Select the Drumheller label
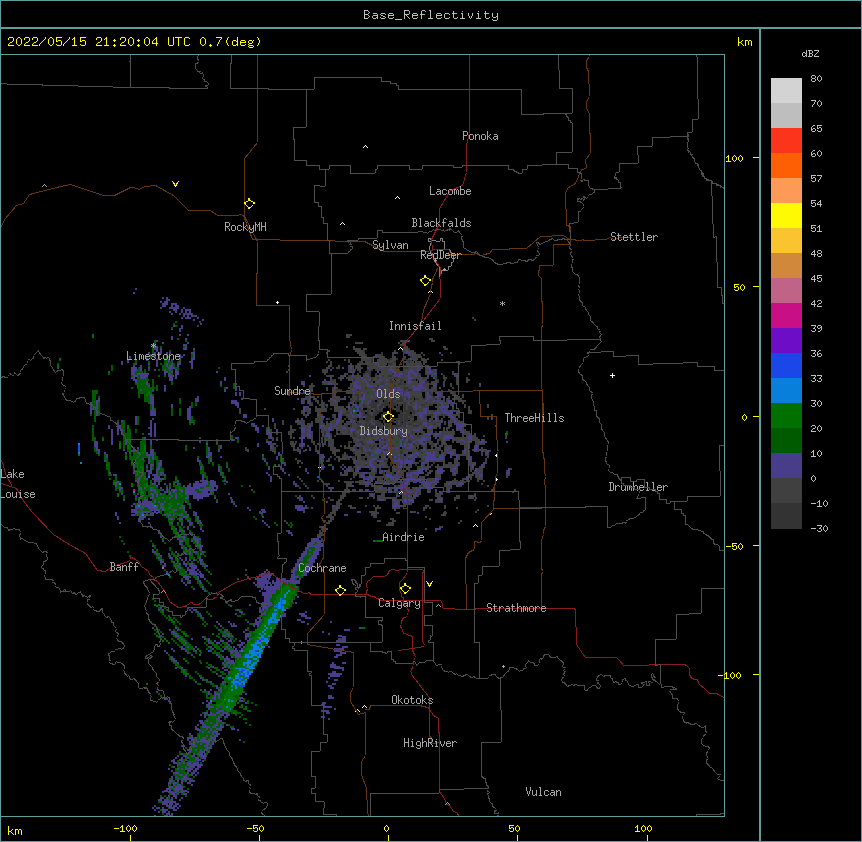The height and width of the screenshot is (842, 862). [638, 487]
